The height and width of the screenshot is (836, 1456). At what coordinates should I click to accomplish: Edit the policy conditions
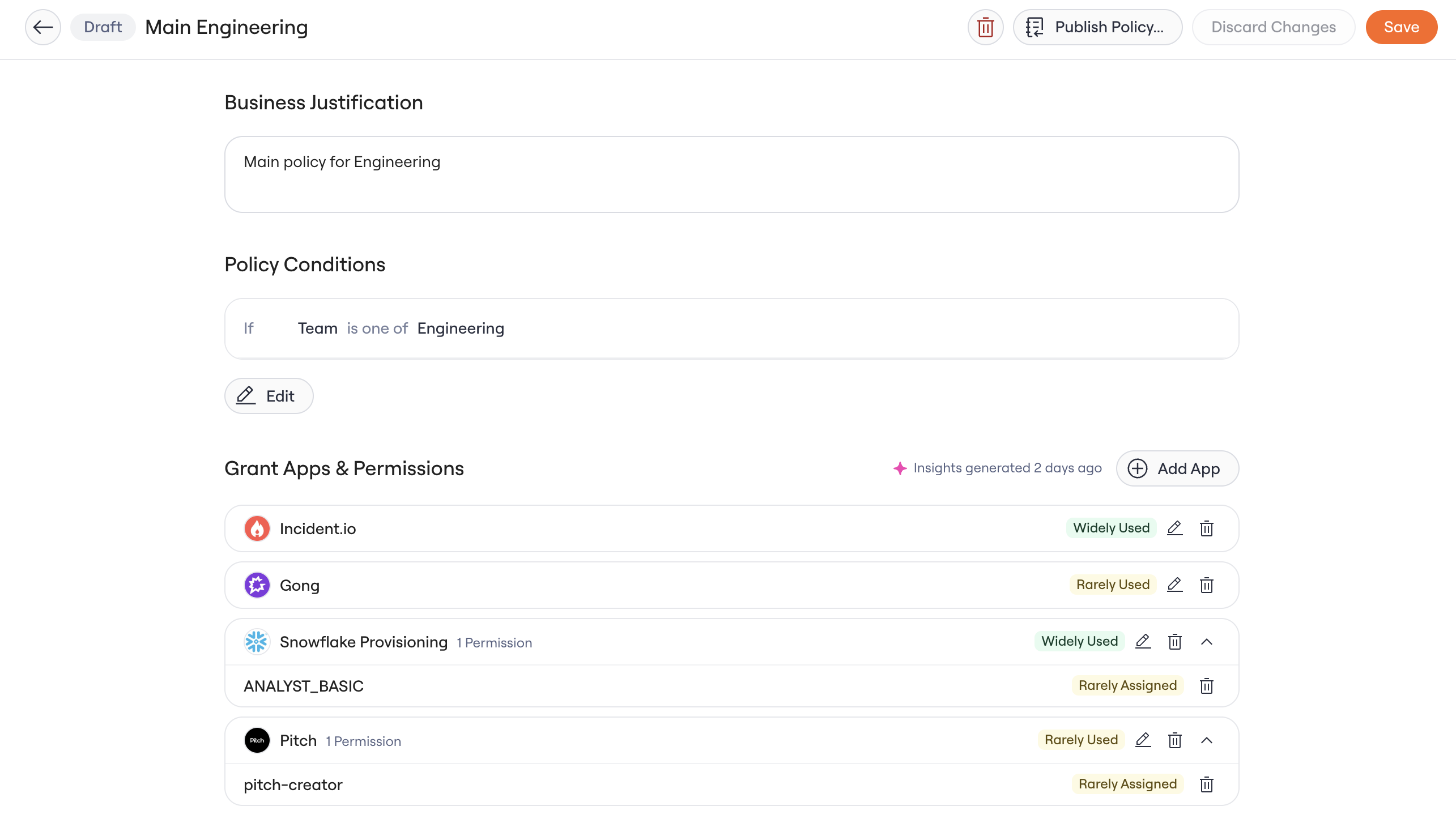(269, 395)
